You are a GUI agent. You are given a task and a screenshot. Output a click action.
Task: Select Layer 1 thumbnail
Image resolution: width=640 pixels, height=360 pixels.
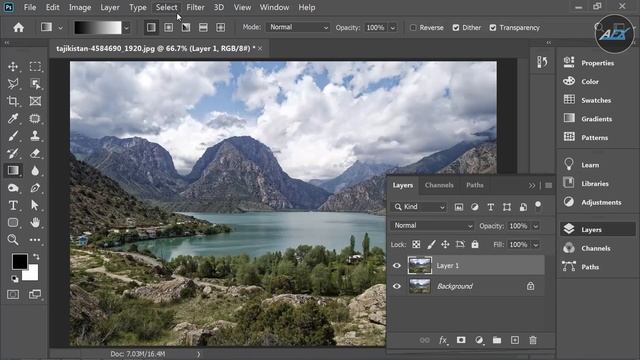point(420,265)
